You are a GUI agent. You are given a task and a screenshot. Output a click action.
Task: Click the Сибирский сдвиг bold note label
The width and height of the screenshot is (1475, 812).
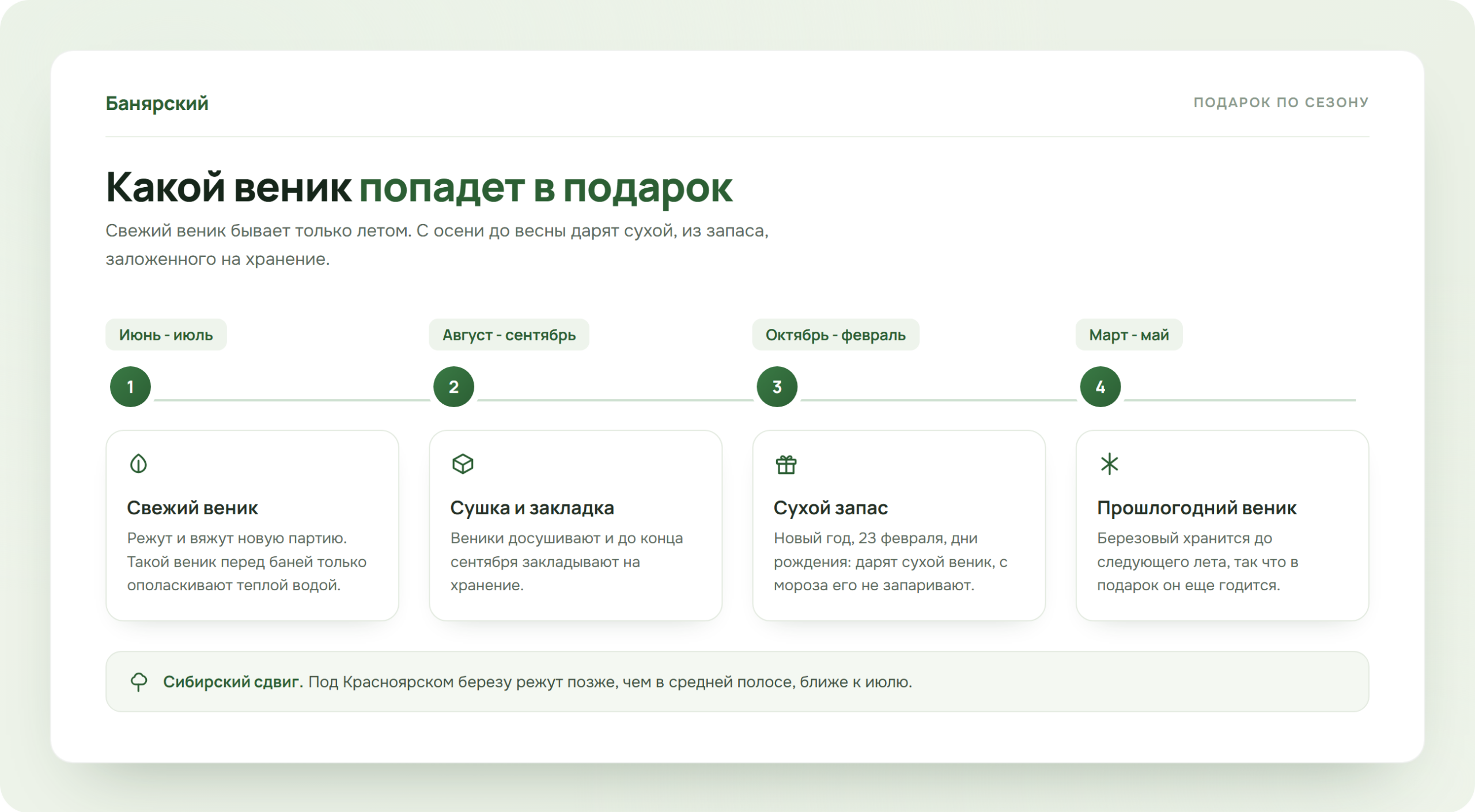coord(233,682)
